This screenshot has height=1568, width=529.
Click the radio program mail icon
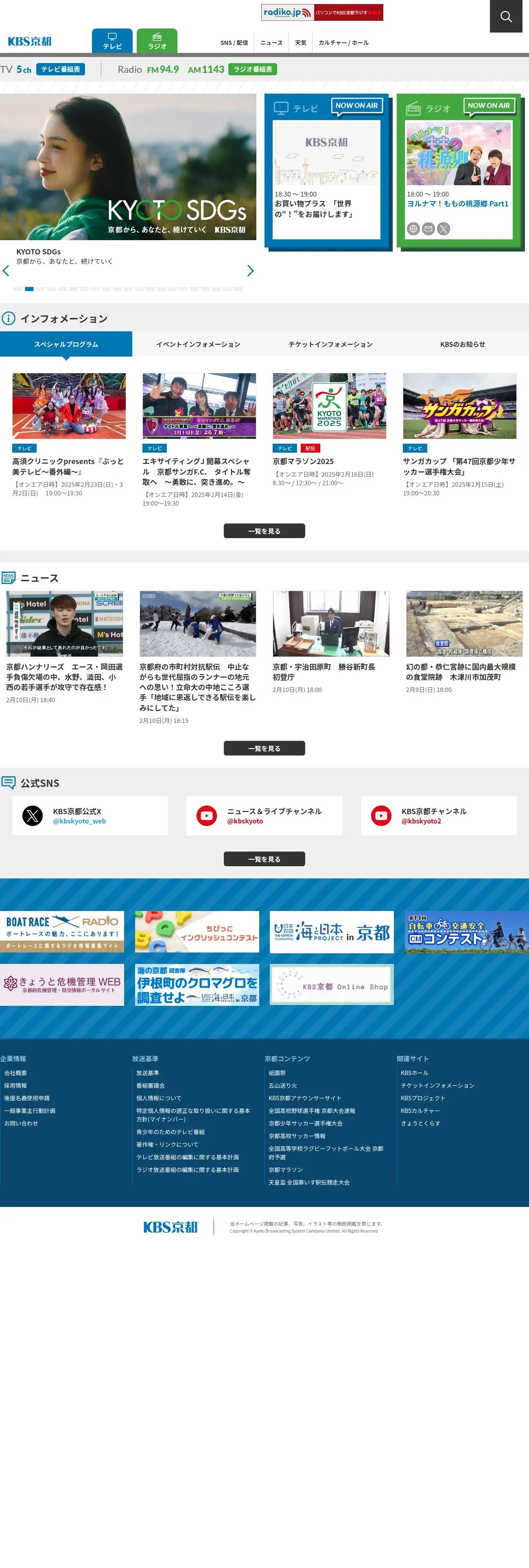coord(428,229)
